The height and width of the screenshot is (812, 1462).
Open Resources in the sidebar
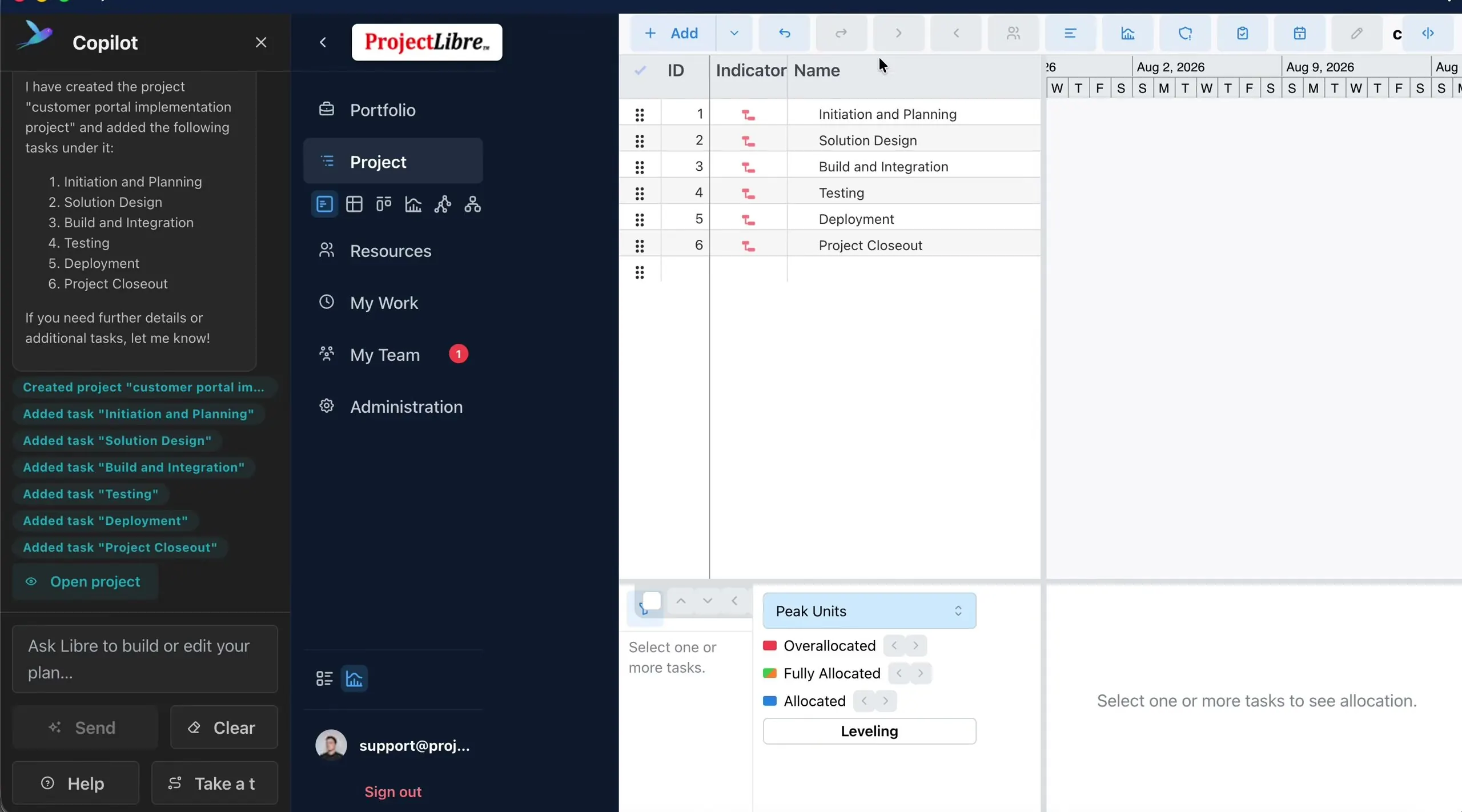(393, 251)
